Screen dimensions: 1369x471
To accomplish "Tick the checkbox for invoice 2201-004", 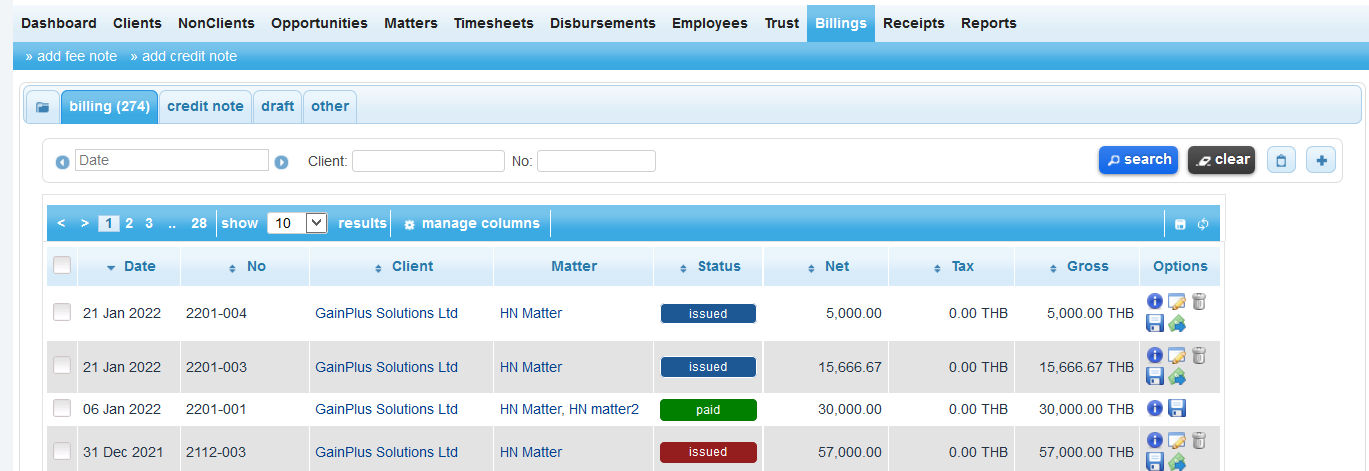I will coord(62,312).
